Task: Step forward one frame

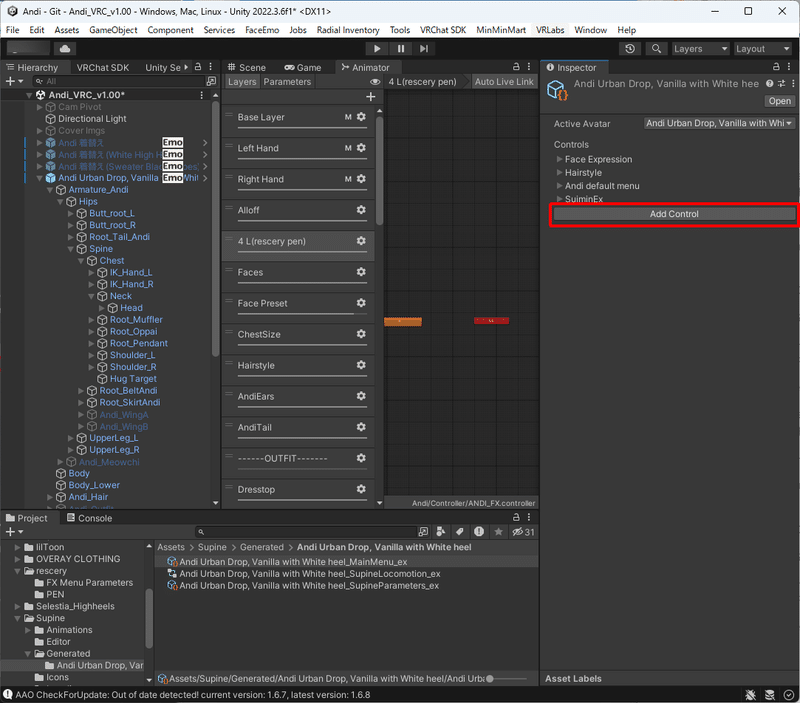Action: (x=424, y=48)
